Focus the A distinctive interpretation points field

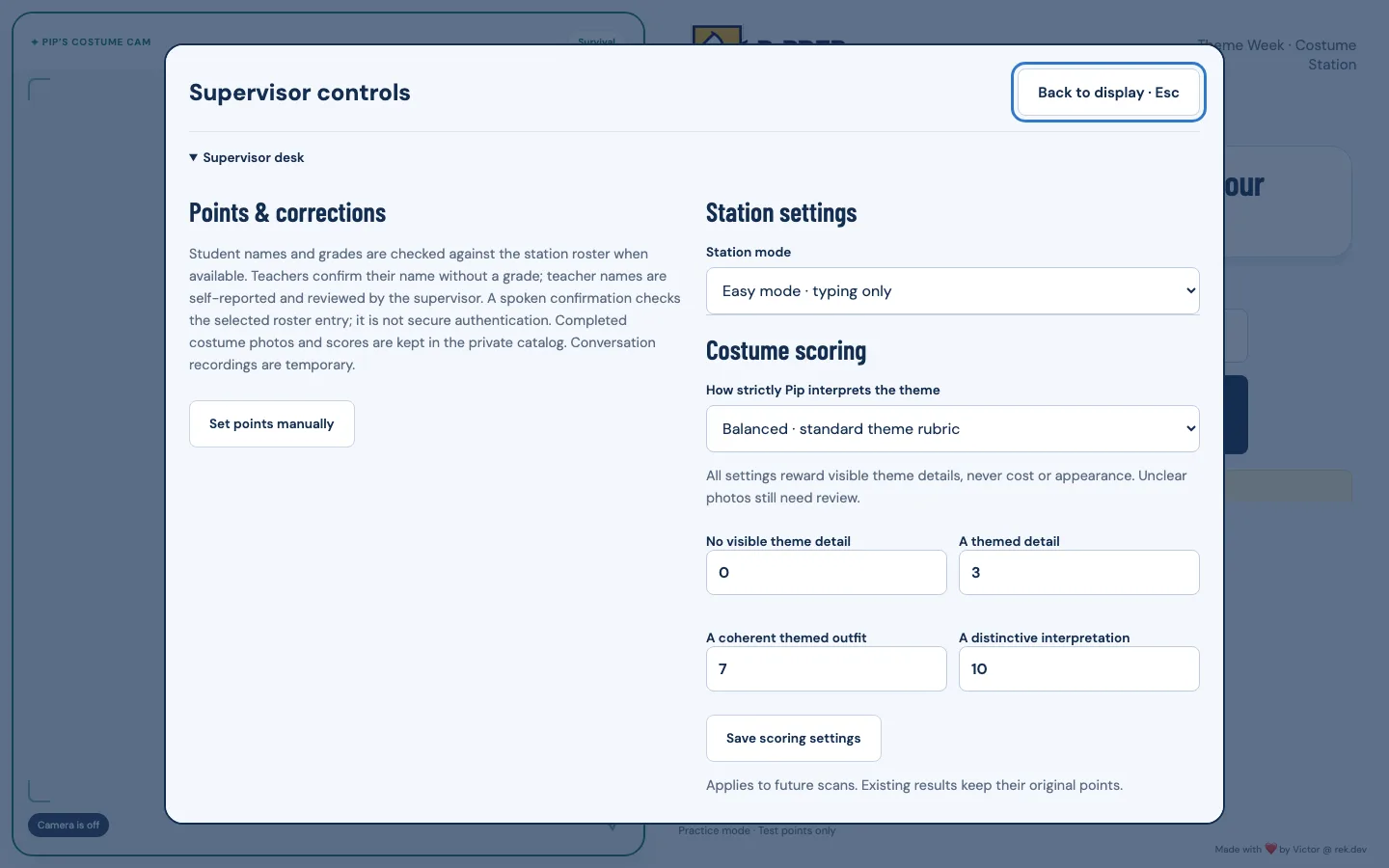click(x=1079, y=668)
